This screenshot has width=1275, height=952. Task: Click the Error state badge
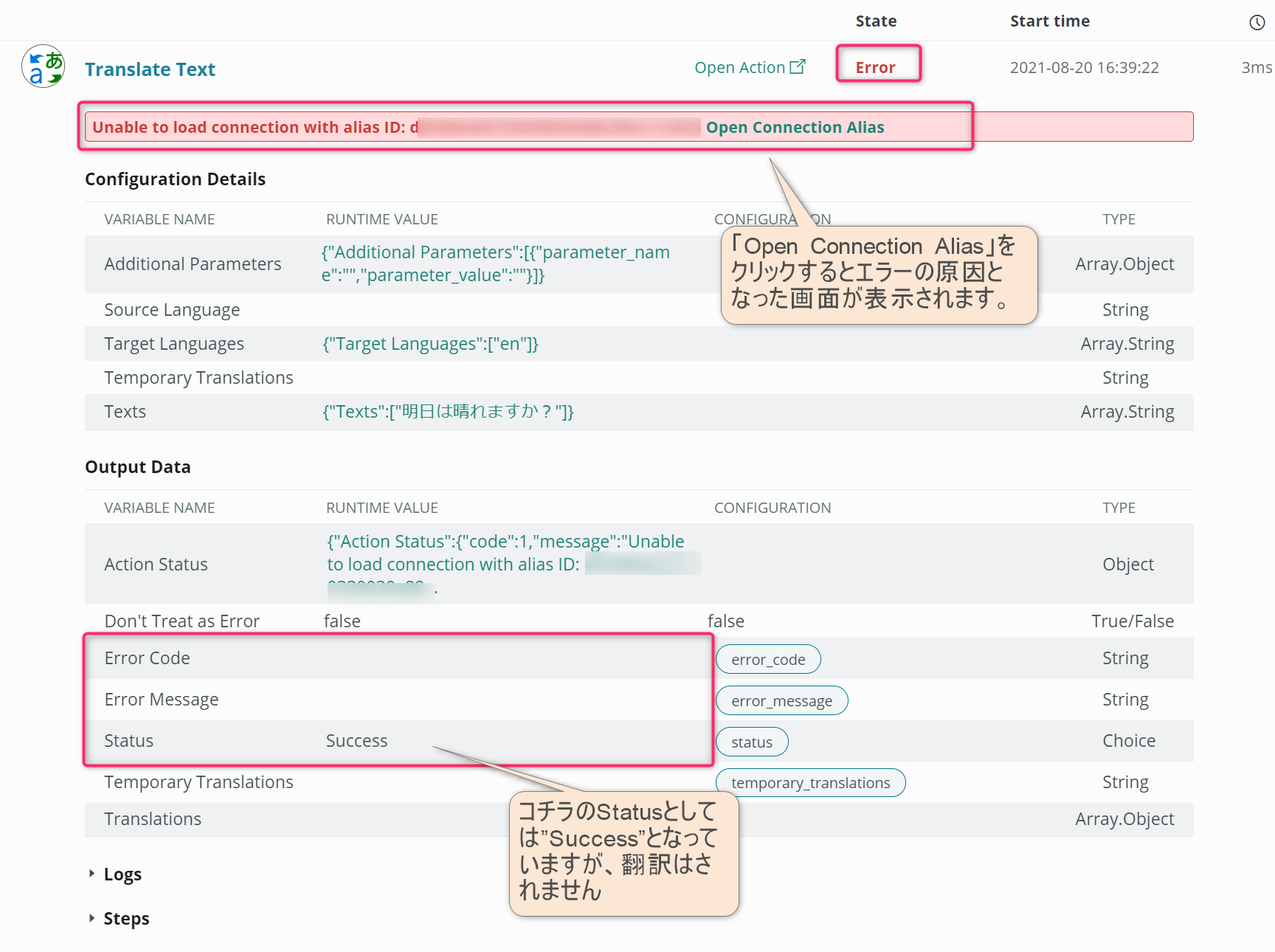point(877,66)
